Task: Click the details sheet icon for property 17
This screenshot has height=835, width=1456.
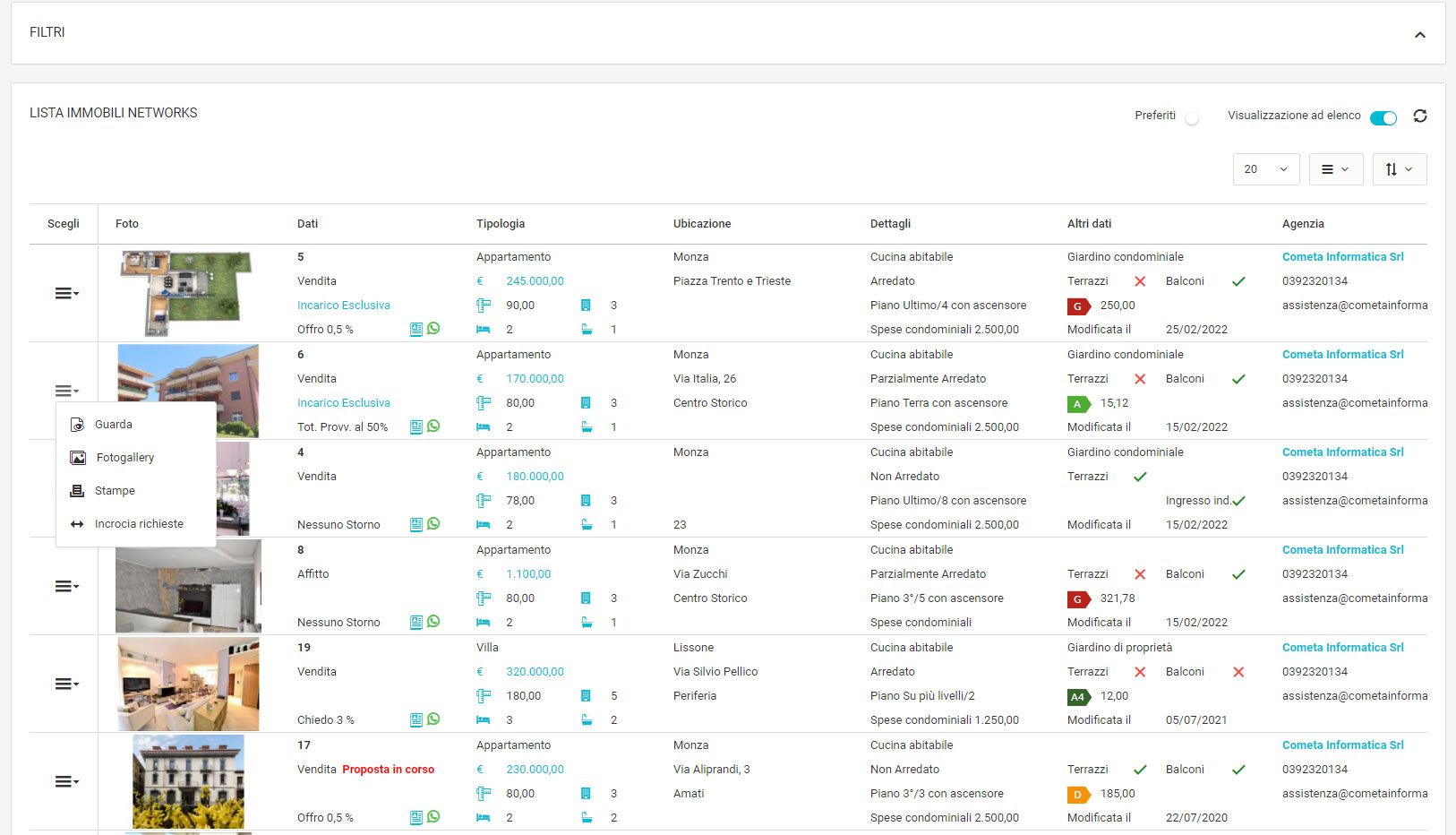Action: (416, 817)
